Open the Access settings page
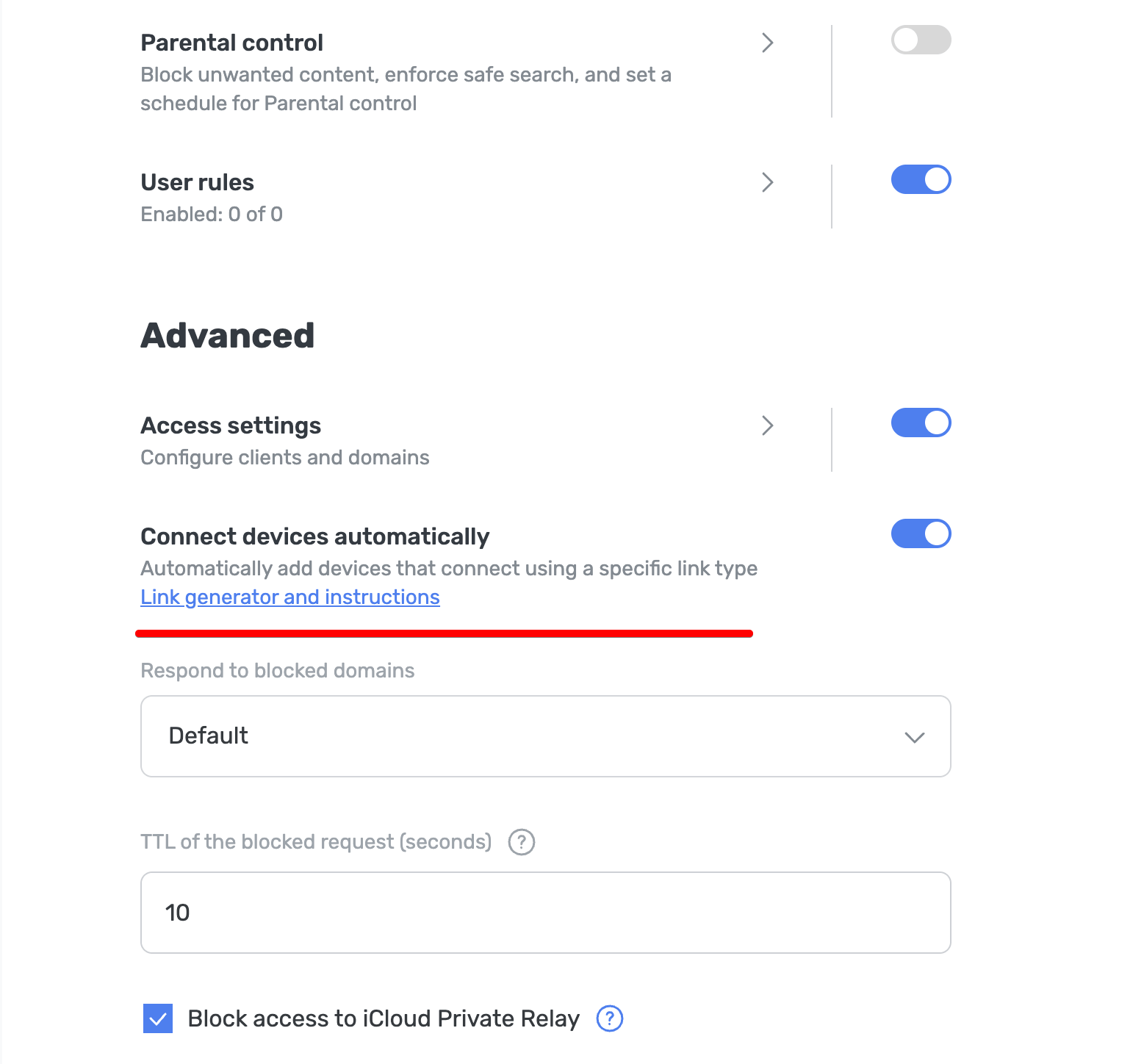Image resolution: width=1144 pixels, height=1064 pixels. coord(230,425)
